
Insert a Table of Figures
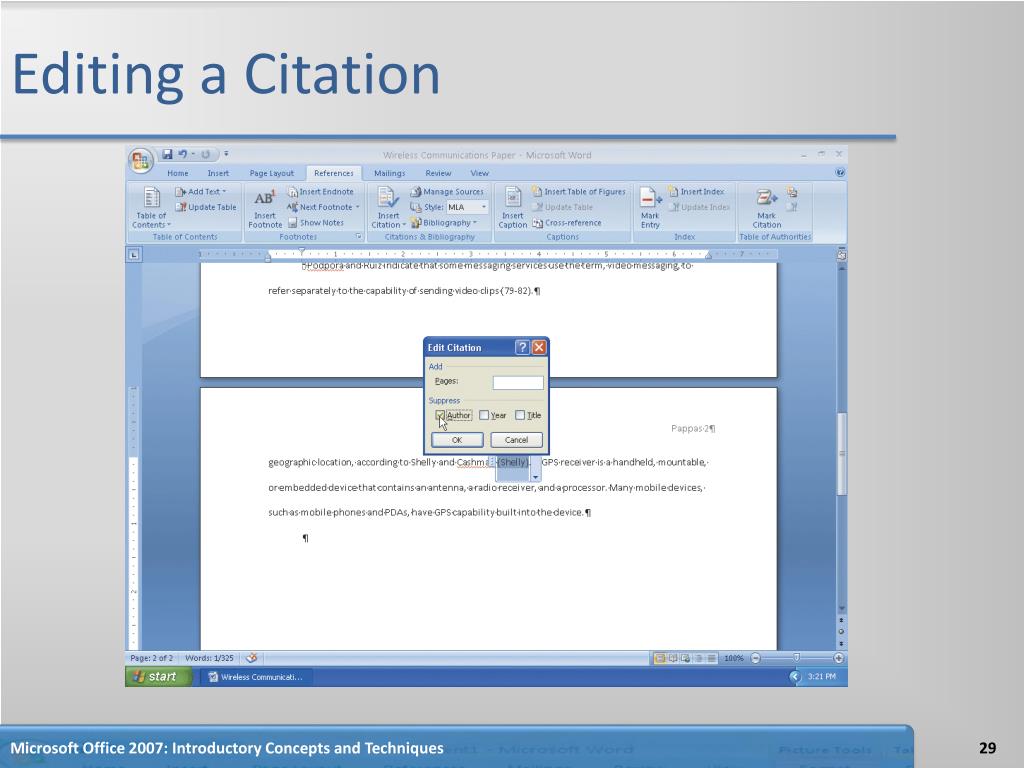click(x=579, y=191)
